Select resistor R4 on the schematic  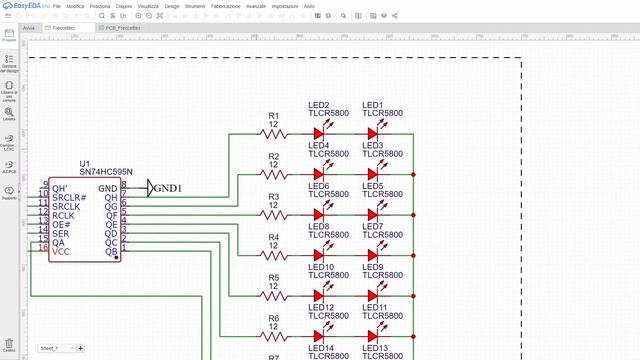[273, 256]
